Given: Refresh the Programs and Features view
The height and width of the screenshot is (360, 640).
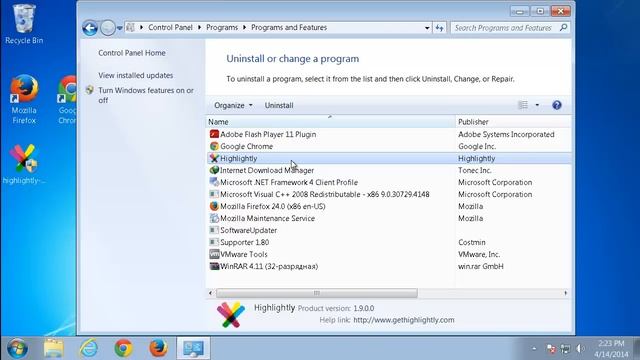Looking at the screenshot, I should (440, 28).
